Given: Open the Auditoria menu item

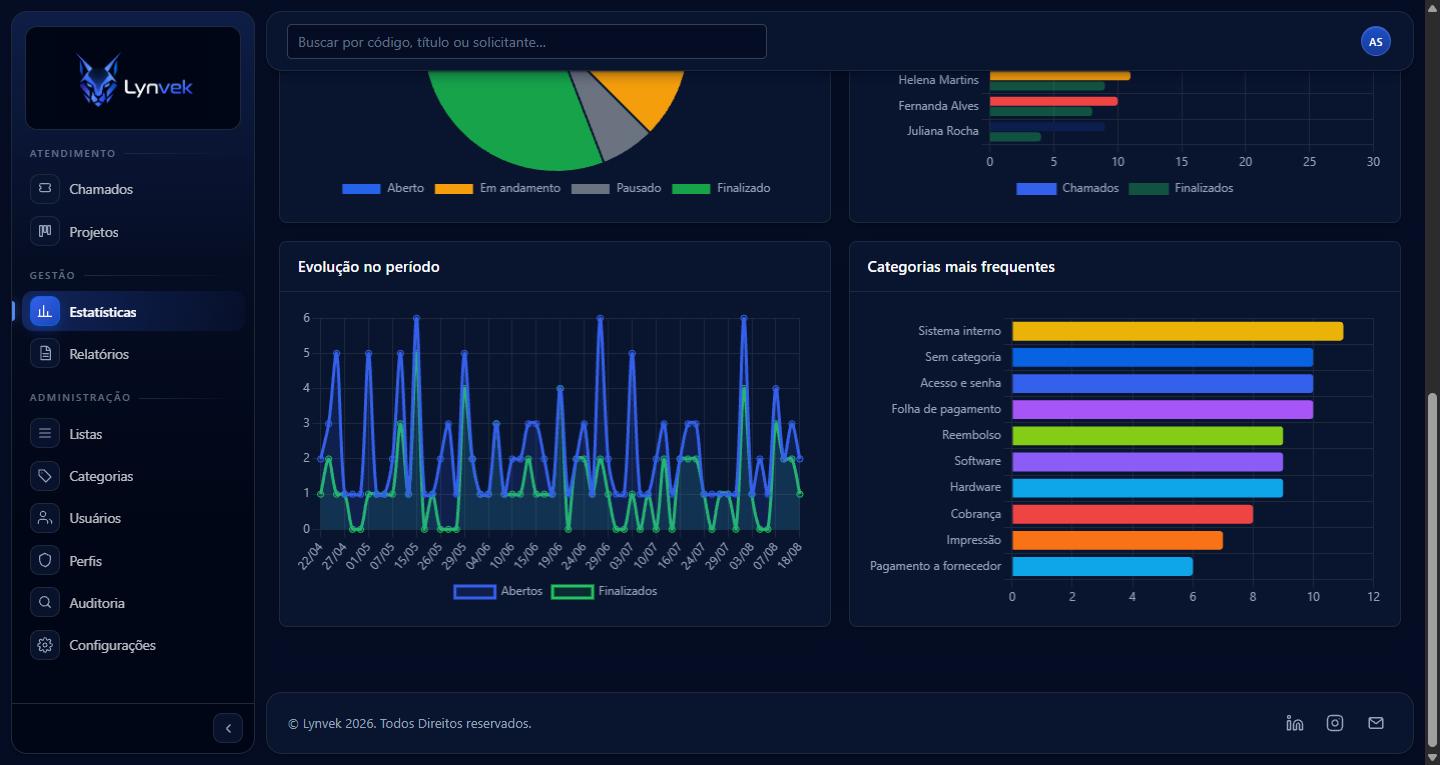Looking at the screenshot, I should click(x=133, y=603).
